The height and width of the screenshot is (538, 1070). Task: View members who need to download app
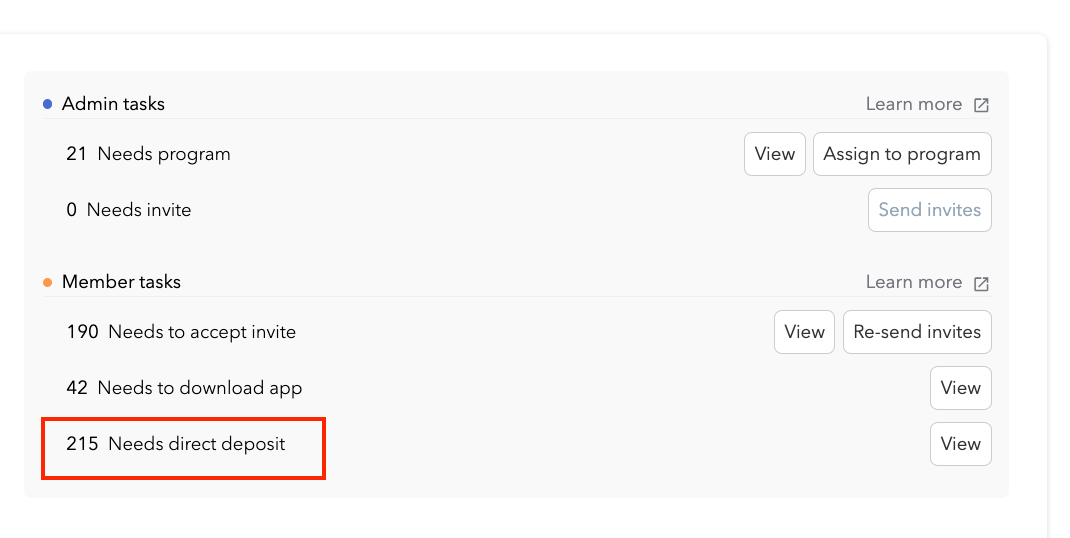pyautogui.click(x=960, y=388)
